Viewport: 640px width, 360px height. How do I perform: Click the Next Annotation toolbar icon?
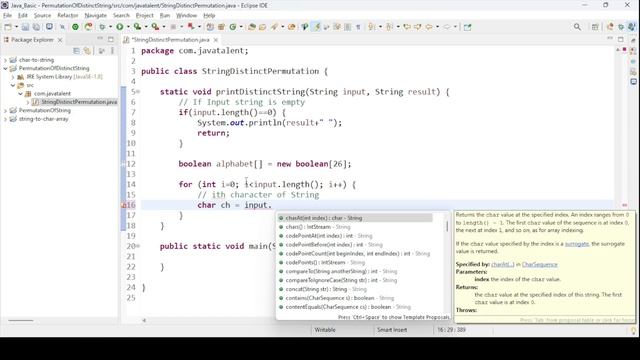[371, 27]
